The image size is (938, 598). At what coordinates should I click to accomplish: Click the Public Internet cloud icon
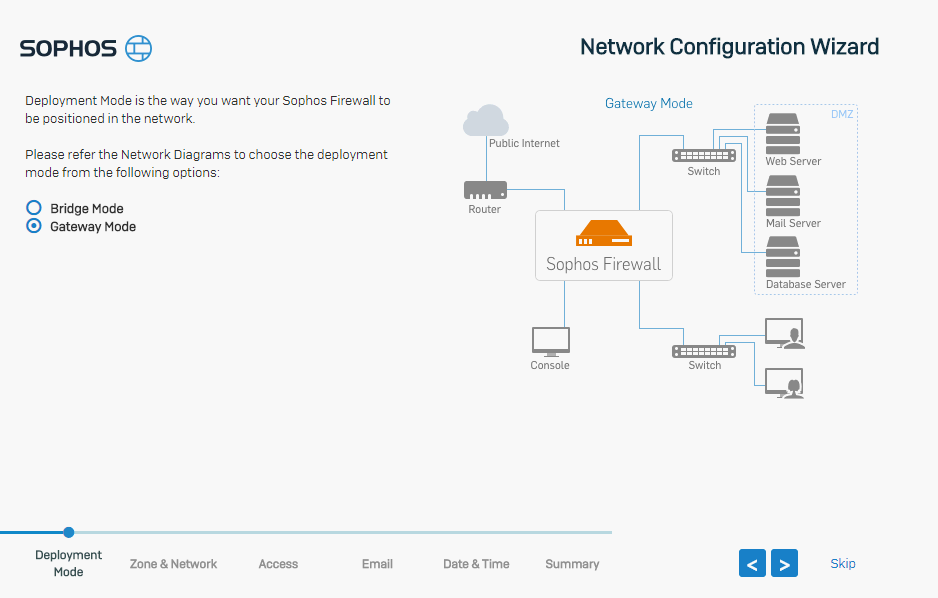[x=486, y=120]
